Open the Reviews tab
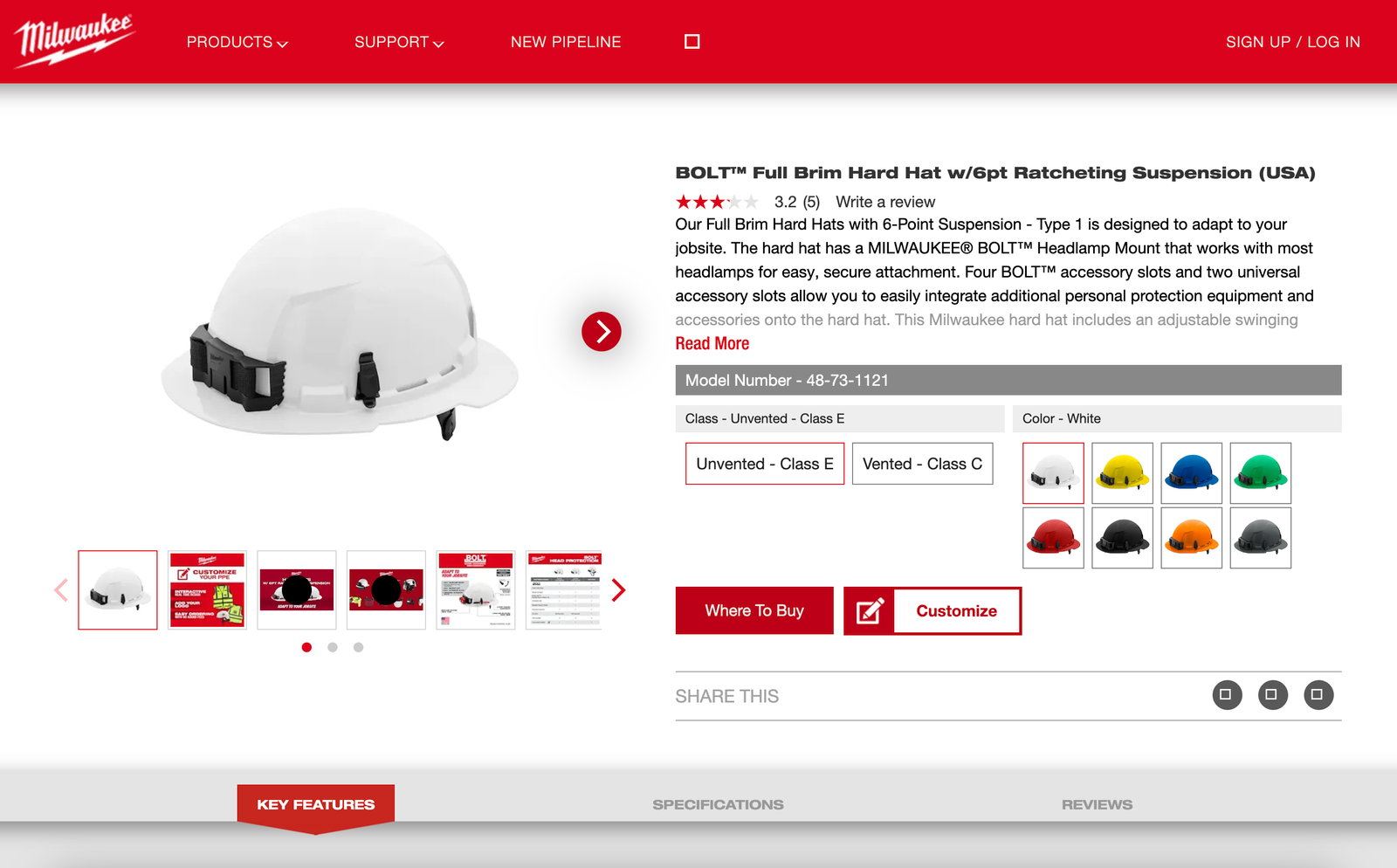Viewport: 1397px width, 868px height. (1097, 804)
